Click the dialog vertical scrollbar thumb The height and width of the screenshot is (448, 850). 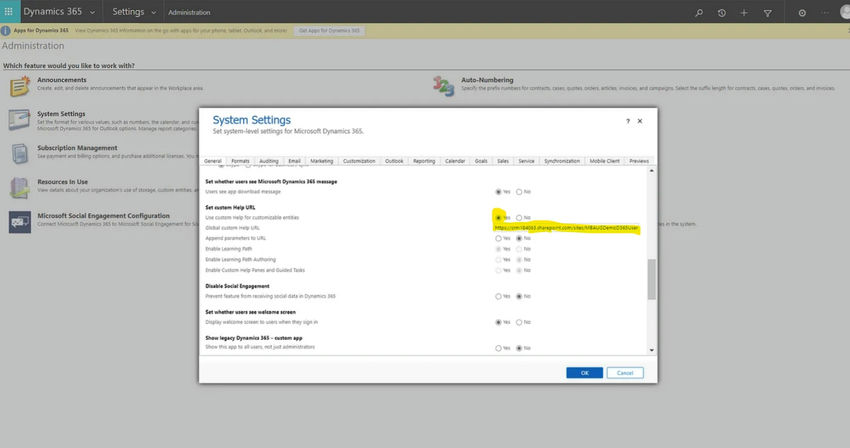pyautogui.click(x=652, y=279)
